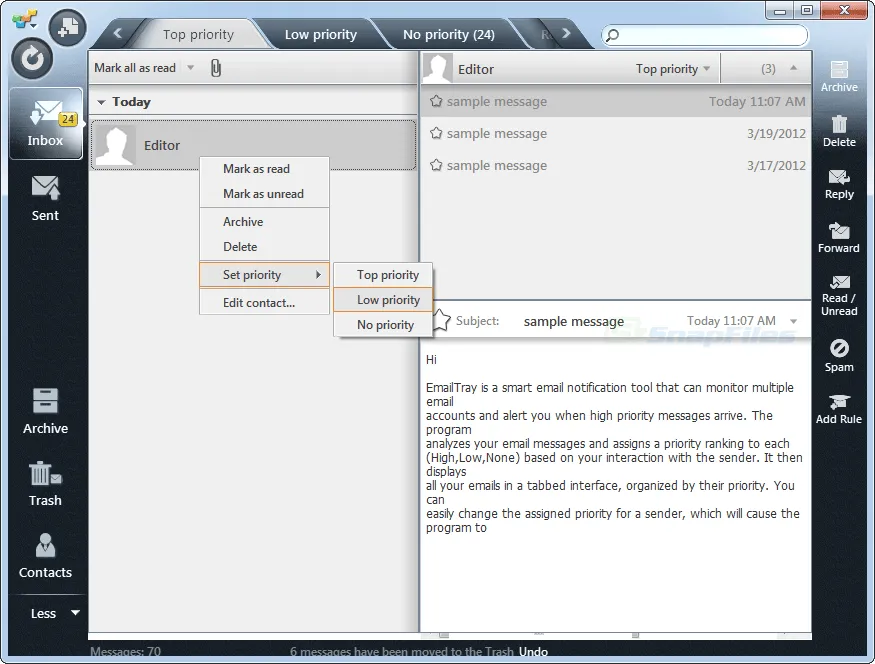This screenshot has height=664, width=875.
Task: Click Undo link in status bar
Action: 533,652
